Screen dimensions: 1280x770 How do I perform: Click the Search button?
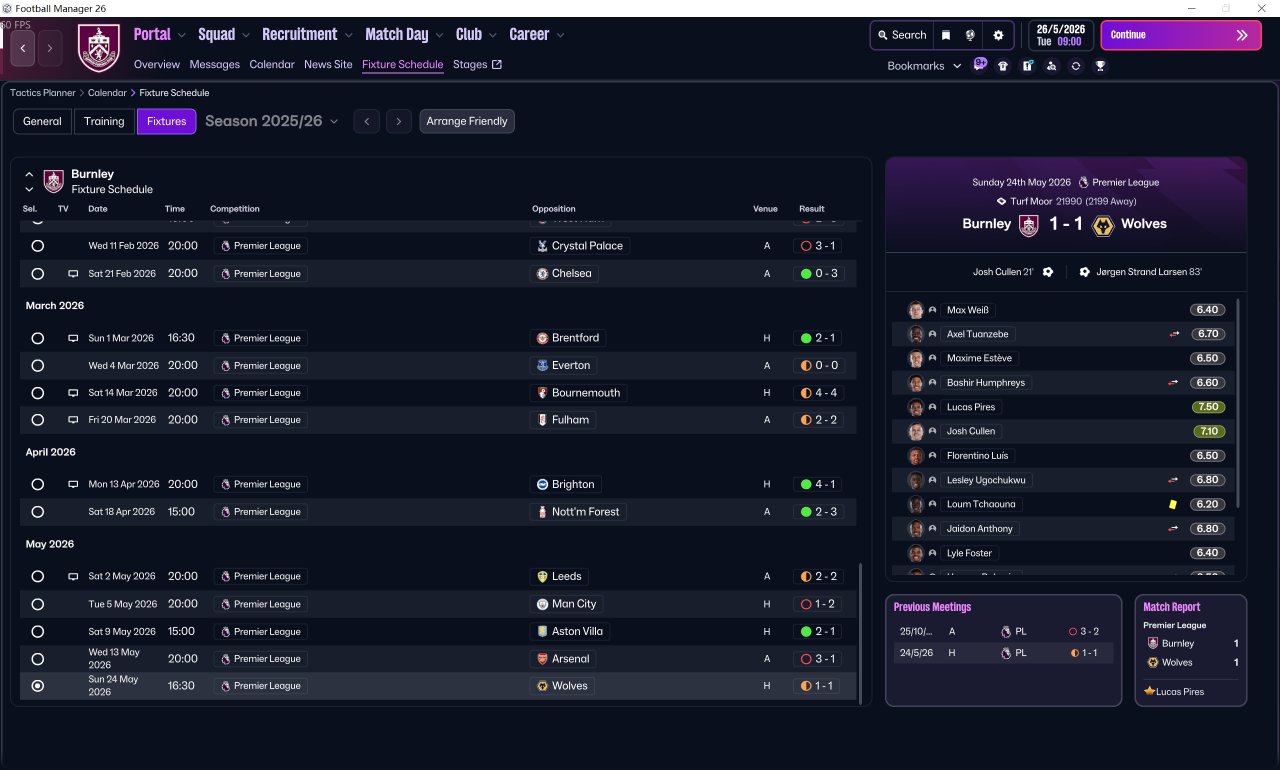click(902, 35)
